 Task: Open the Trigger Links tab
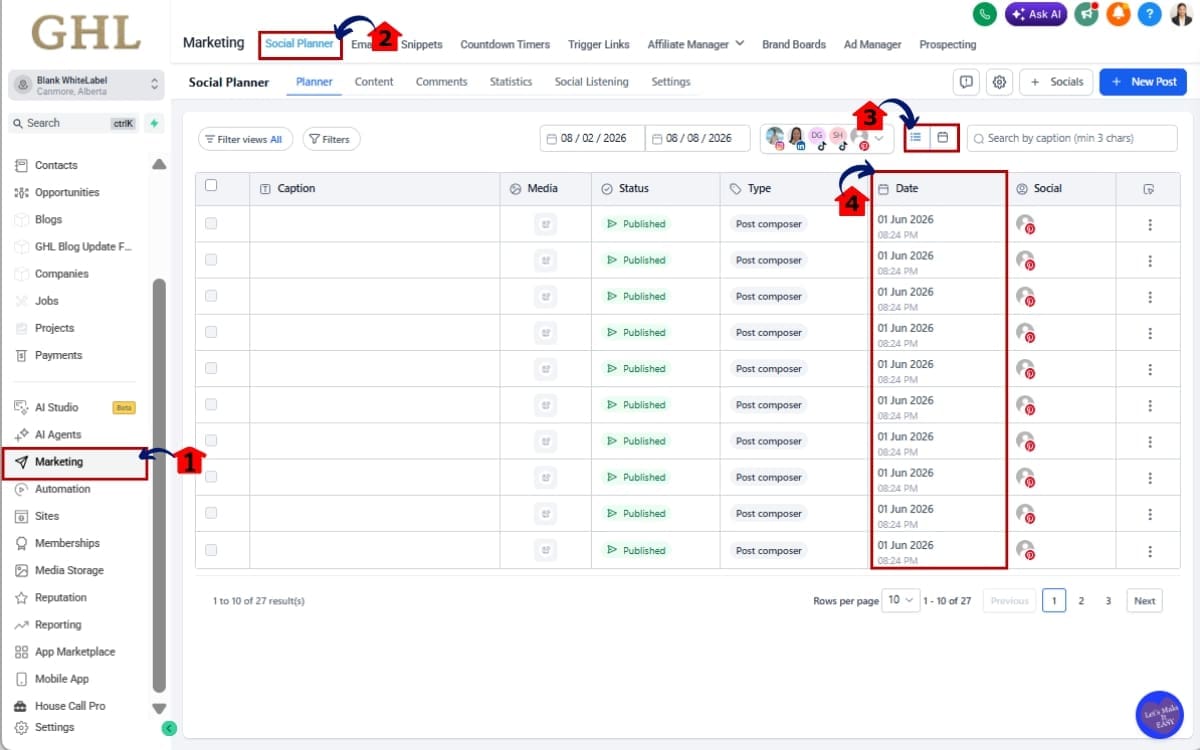pyautogui.click(x=599, y=44)
